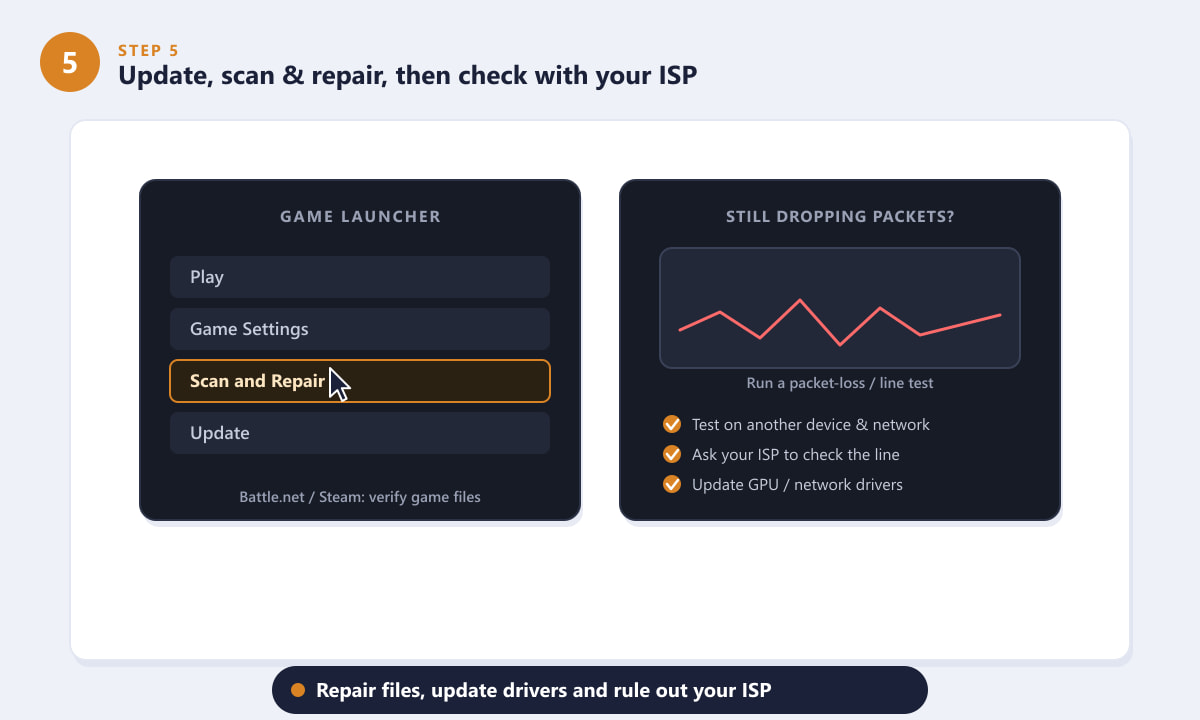Screen dimensions: 1200x720
Task: Click Ask your ISP to check the line
Action: tap(796, 454)
